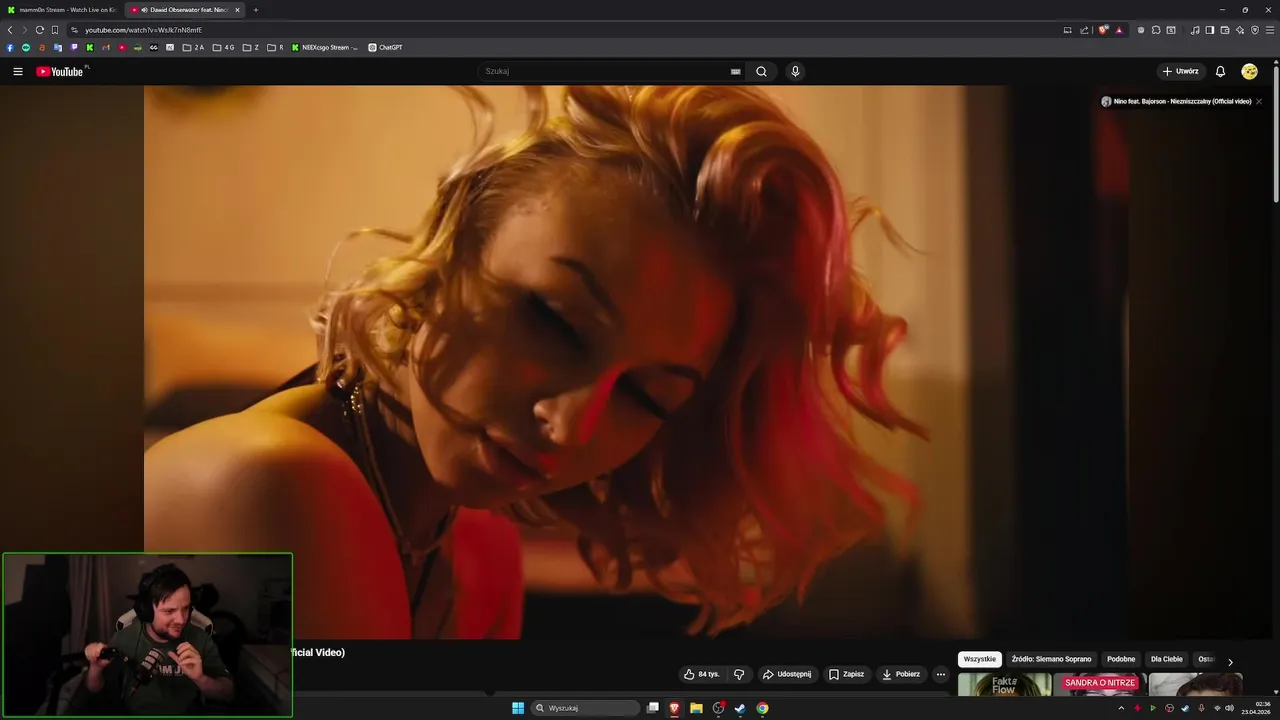Open the browser main hamburger menu

tap(1270, 30)
